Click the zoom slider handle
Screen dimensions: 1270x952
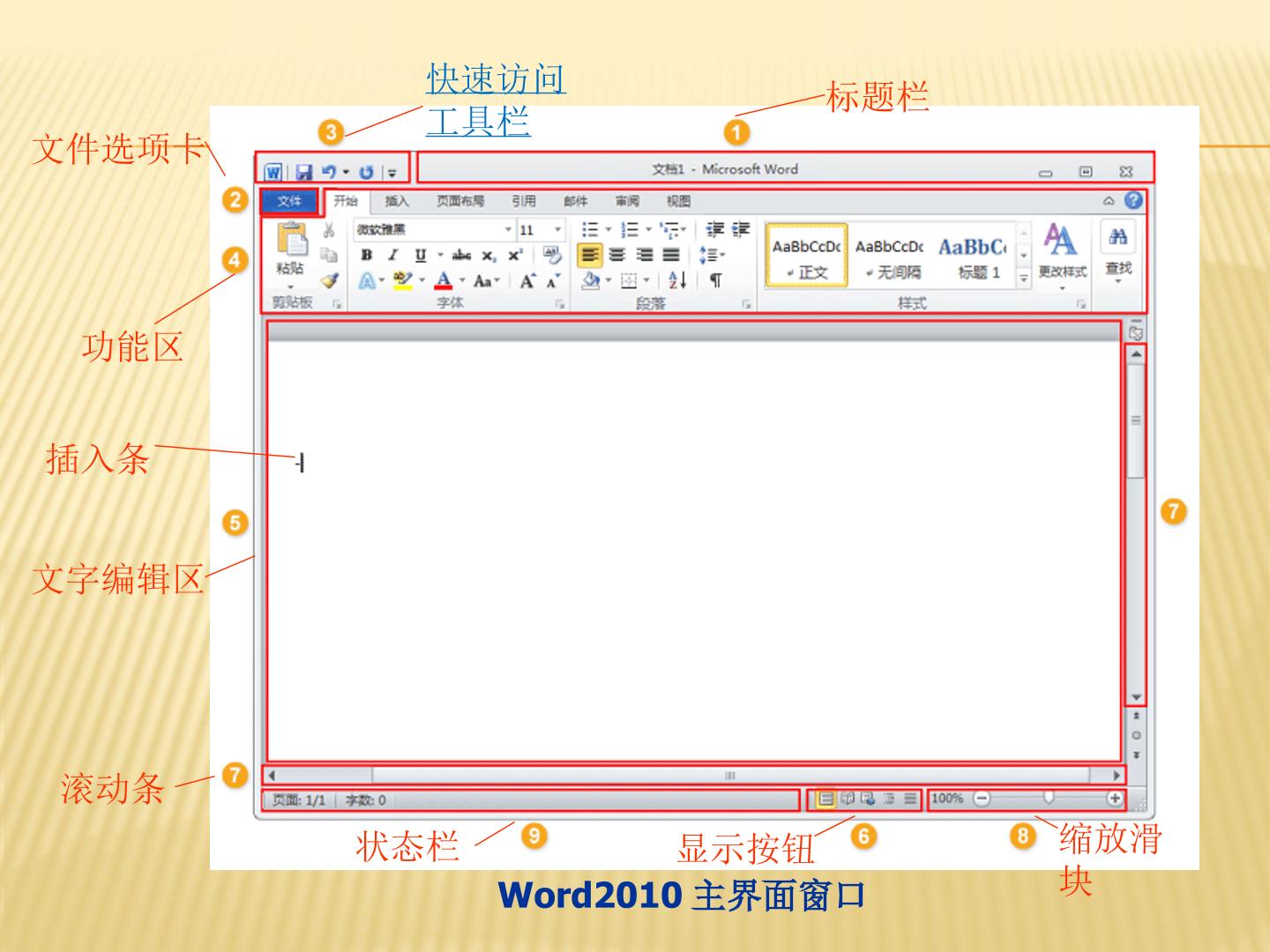(1048, 798)
